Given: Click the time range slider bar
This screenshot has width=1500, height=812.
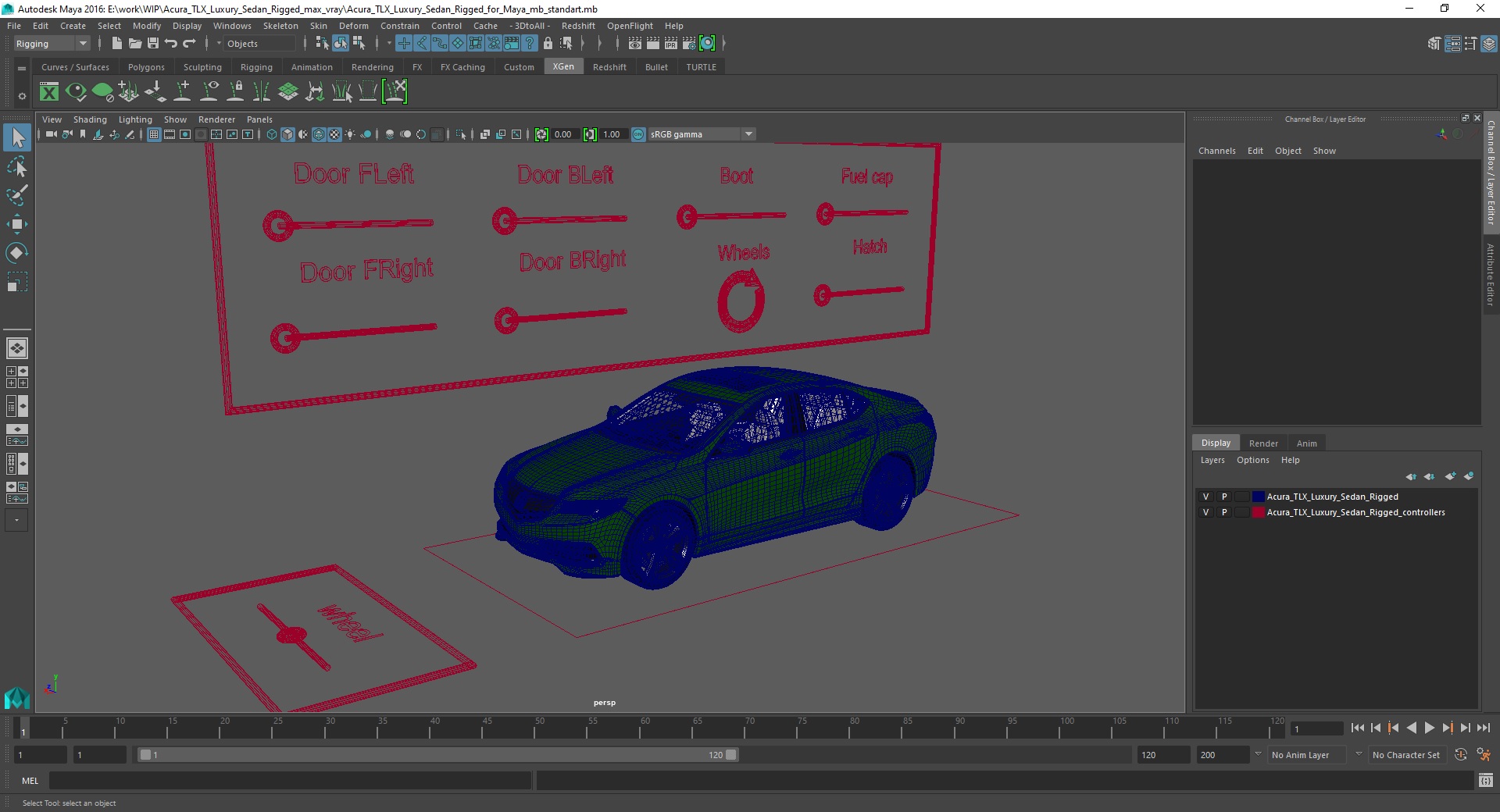Looking at the screenshot, I should click(x=437, y=755).
